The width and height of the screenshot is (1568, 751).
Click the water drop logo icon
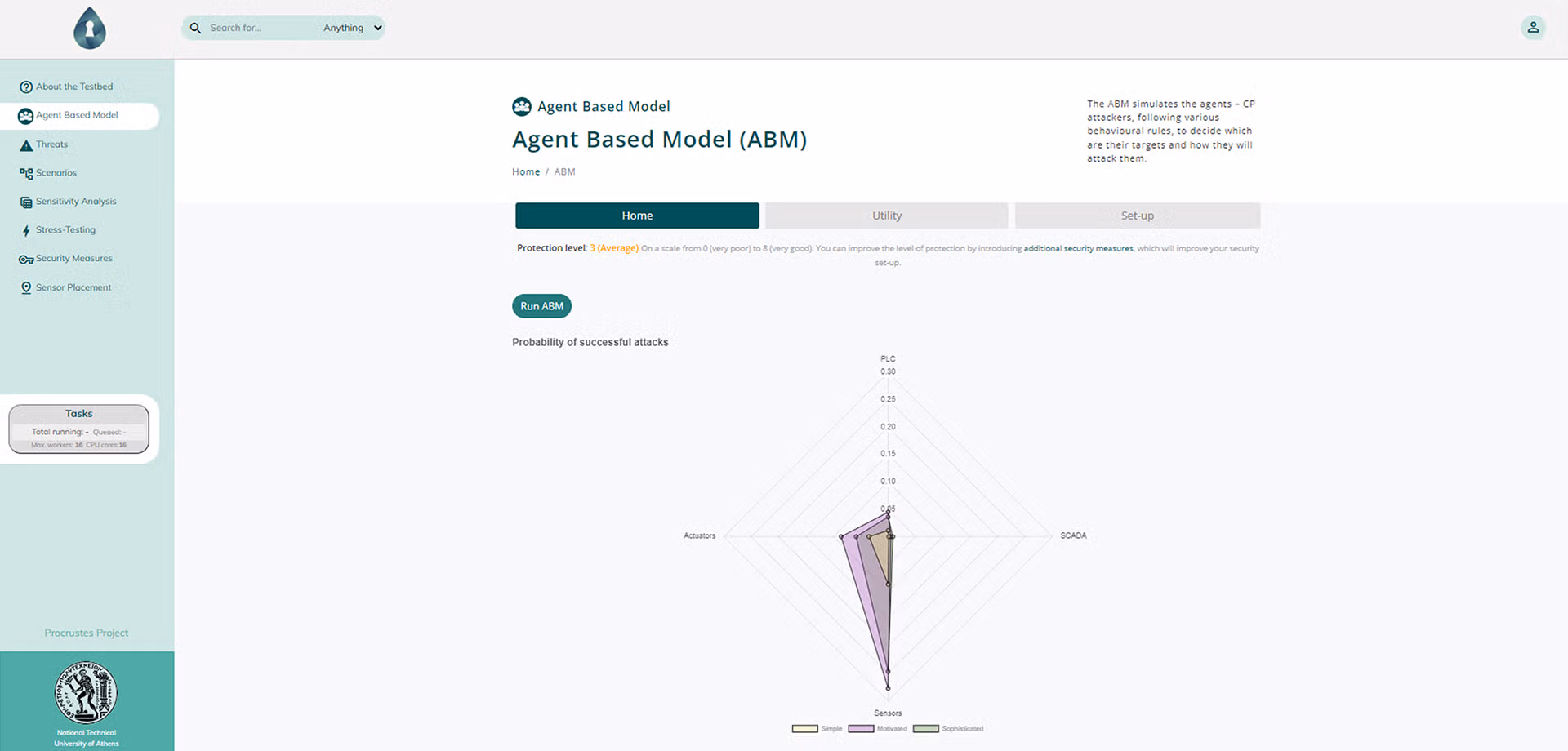click(x=90, y=29)
